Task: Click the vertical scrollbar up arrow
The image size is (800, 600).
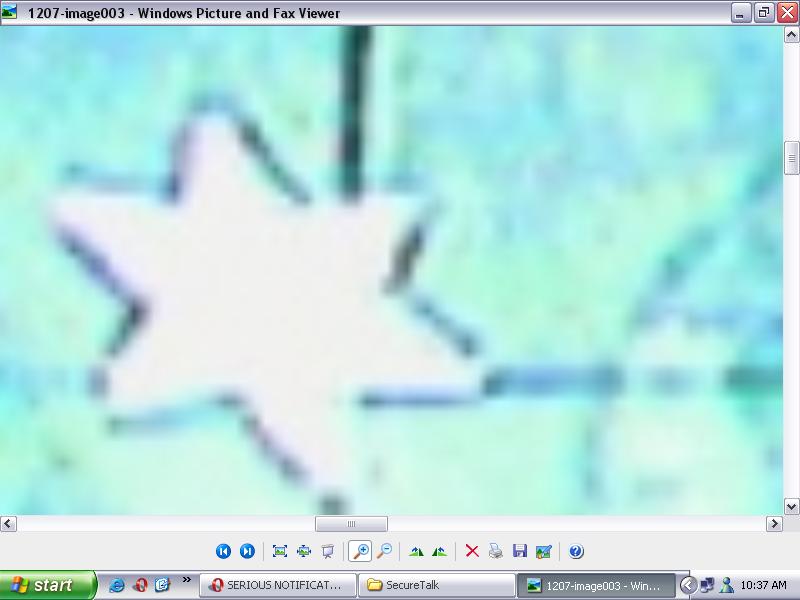Action: pos(791,35)
